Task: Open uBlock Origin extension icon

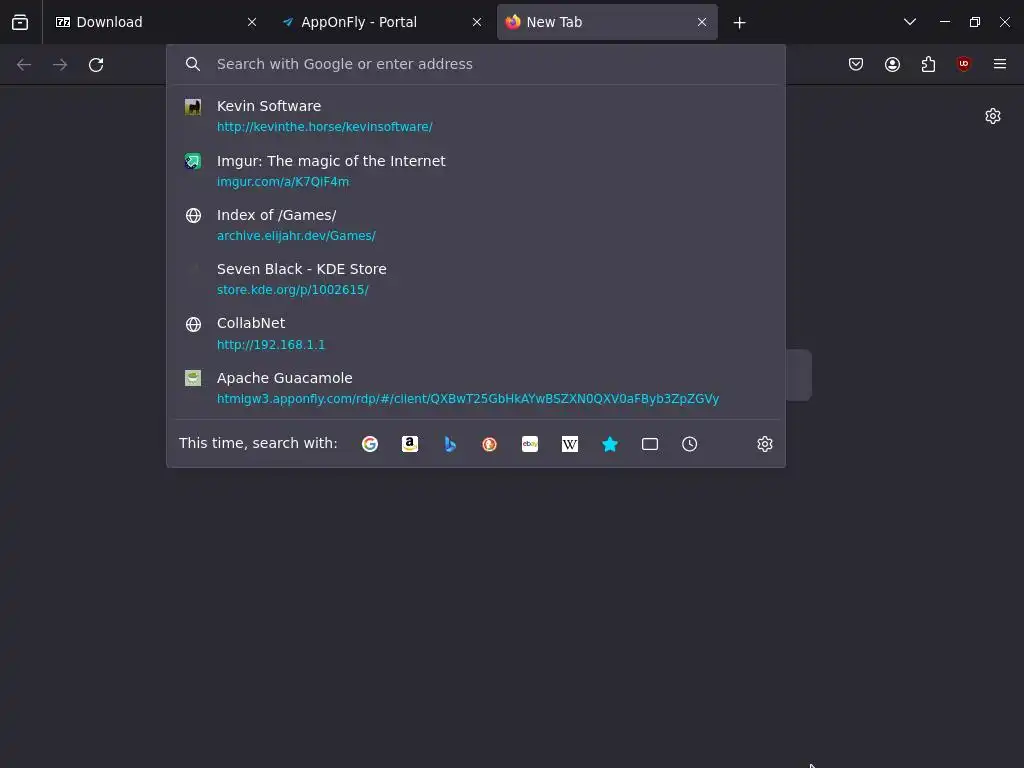Action: click(963, 64)
